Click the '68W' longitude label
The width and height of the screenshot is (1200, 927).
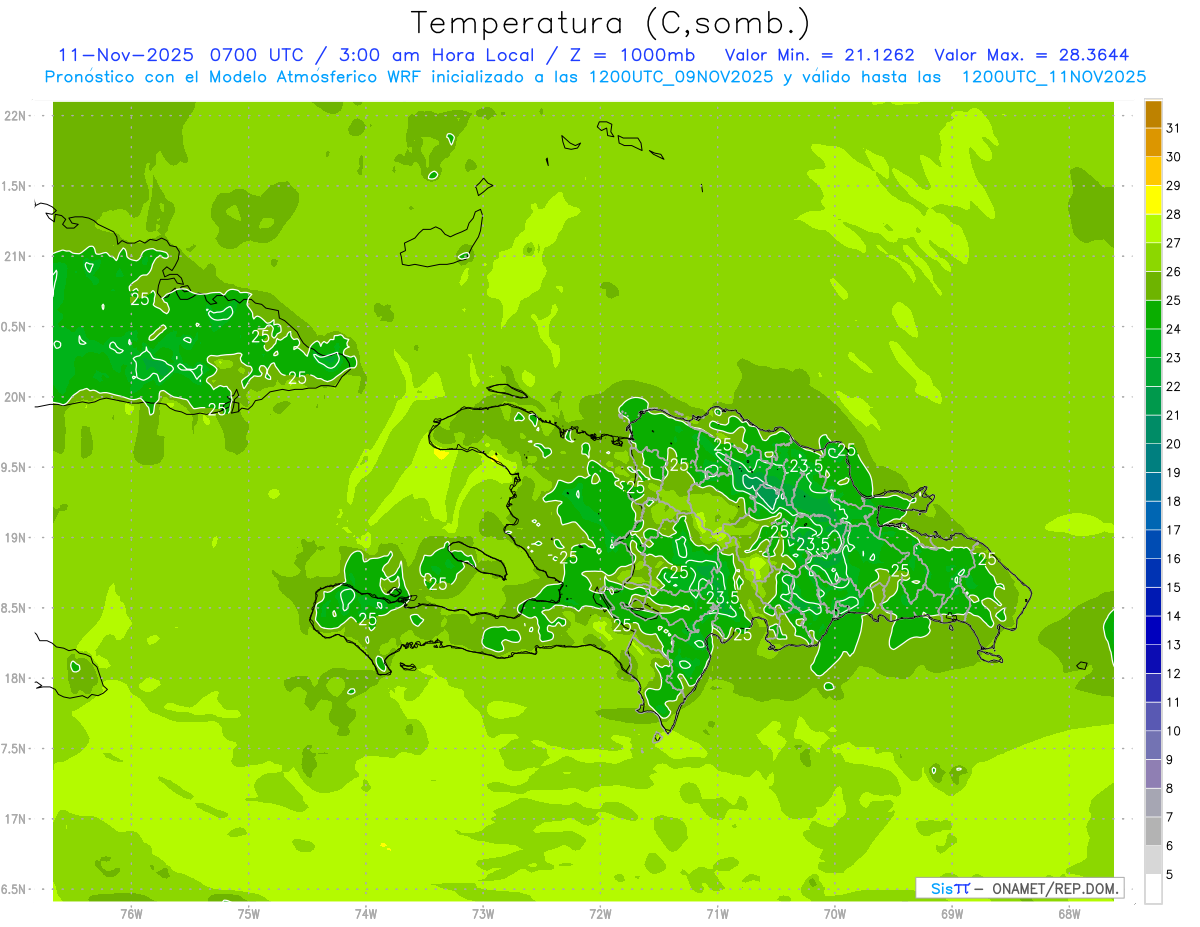[1069, 913]
